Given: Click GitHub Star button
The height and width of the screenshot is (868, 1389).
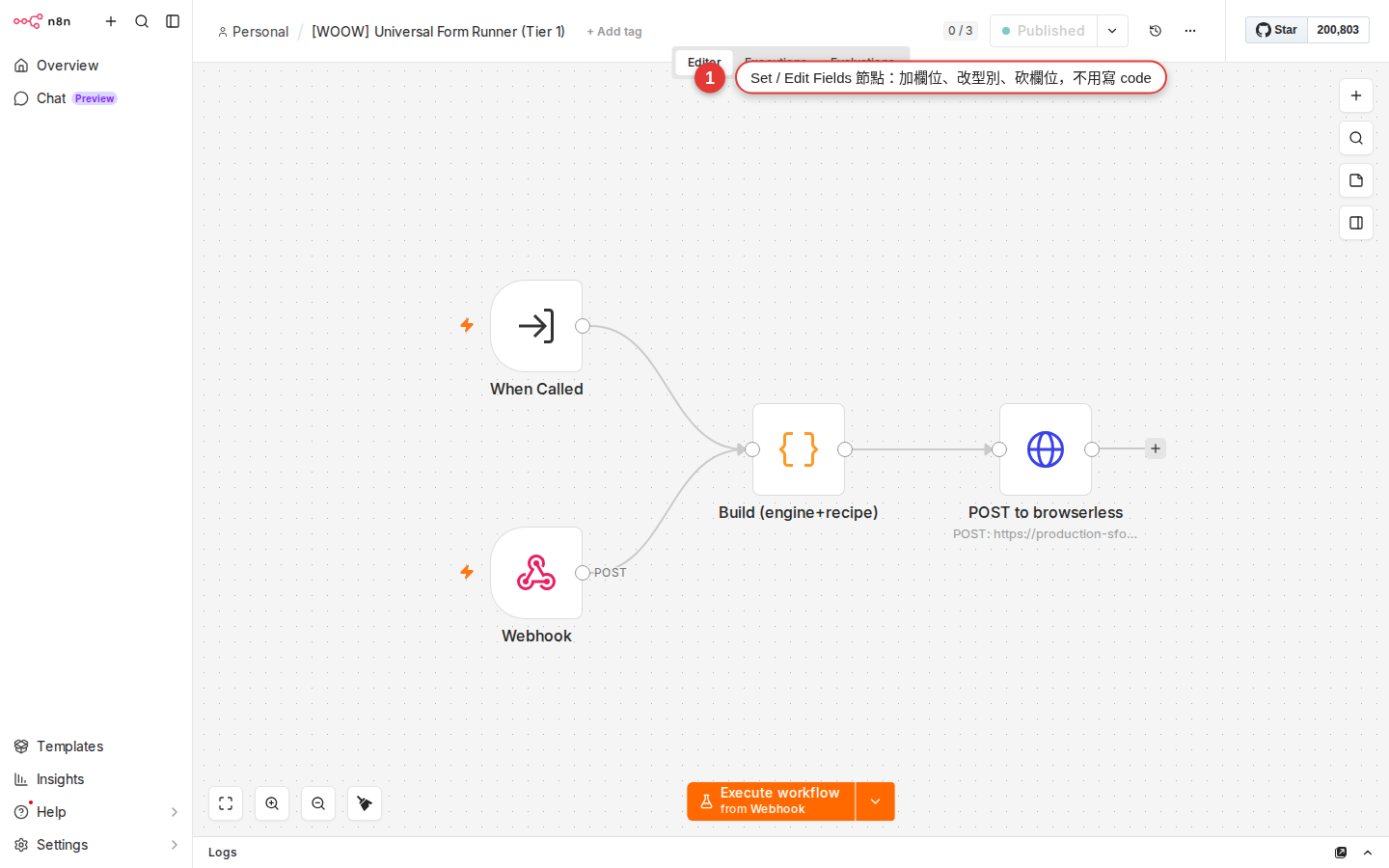Looking at the screenshot, I should tap(1276, 30).
